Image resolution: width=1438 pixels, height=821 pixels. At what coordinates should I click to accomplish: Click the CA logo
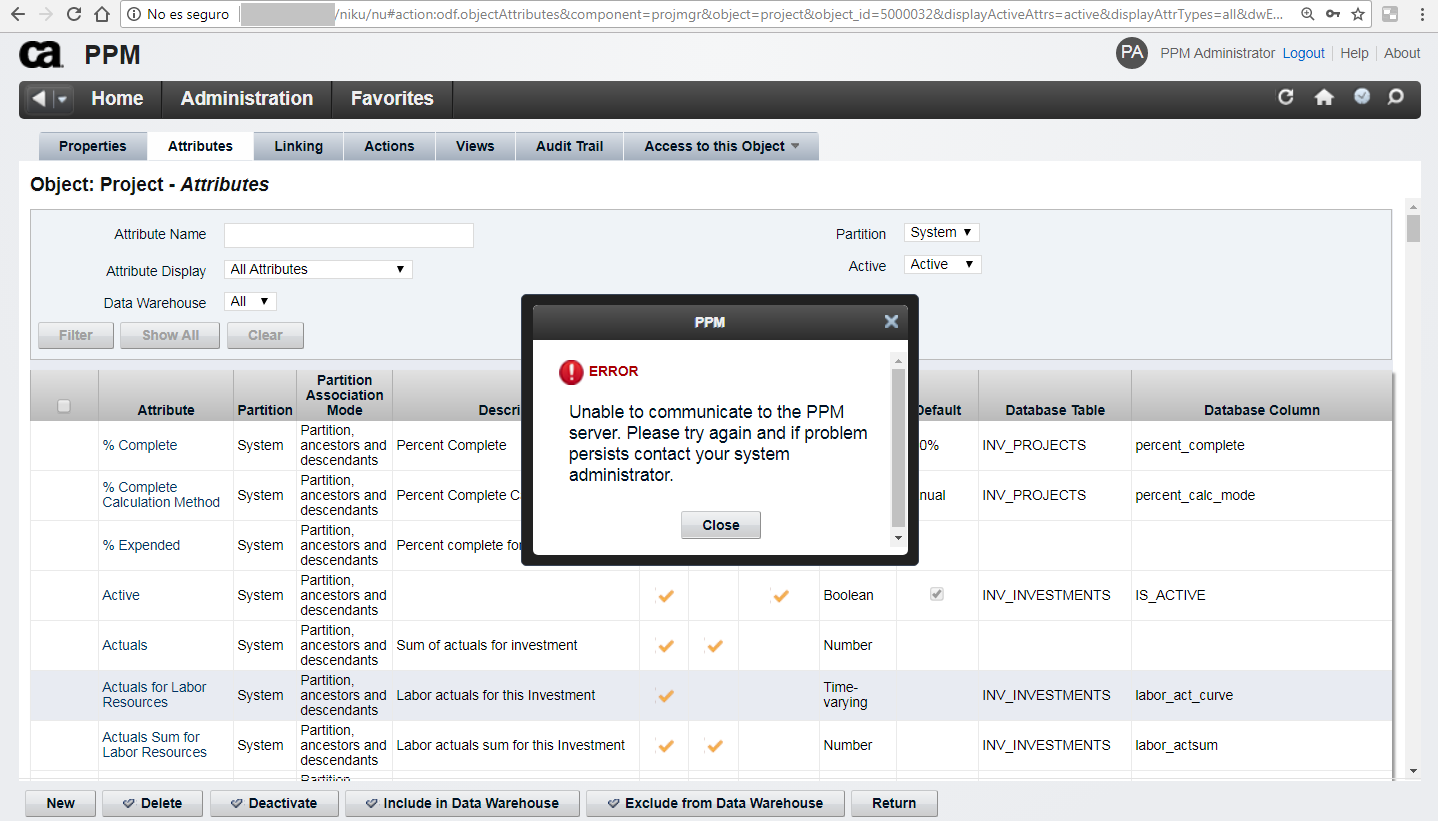(x=42, y=54)
